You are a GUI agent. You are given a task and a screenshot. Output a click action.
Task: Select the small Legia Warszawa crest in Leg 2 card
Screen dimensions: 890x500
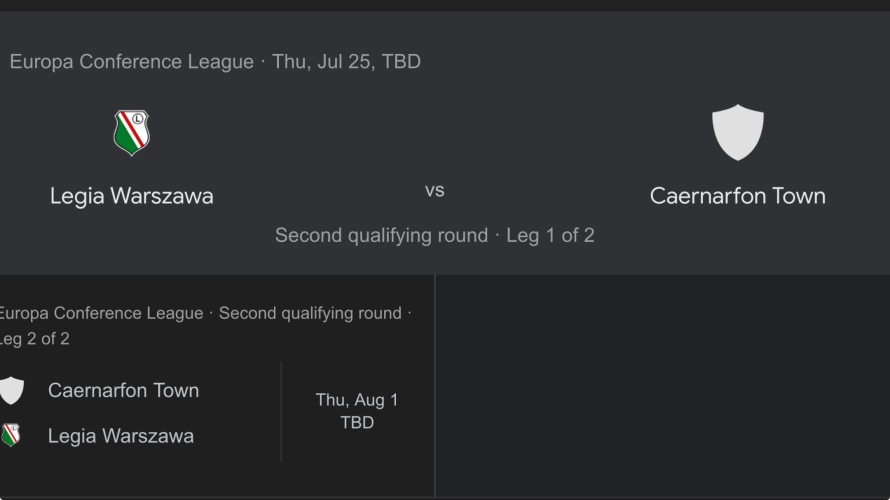(11, 435)
